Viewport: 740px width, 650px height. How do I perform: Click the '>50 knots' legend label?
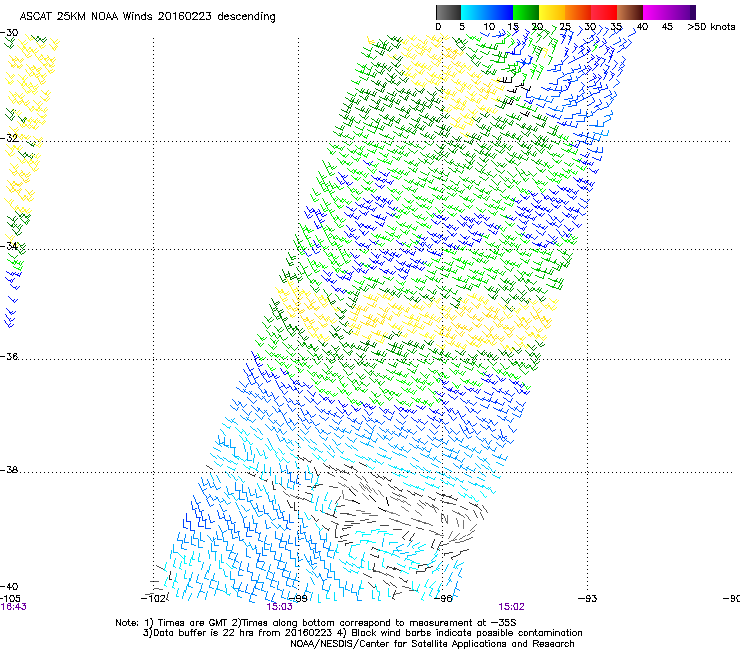click(x=711, y=27)
